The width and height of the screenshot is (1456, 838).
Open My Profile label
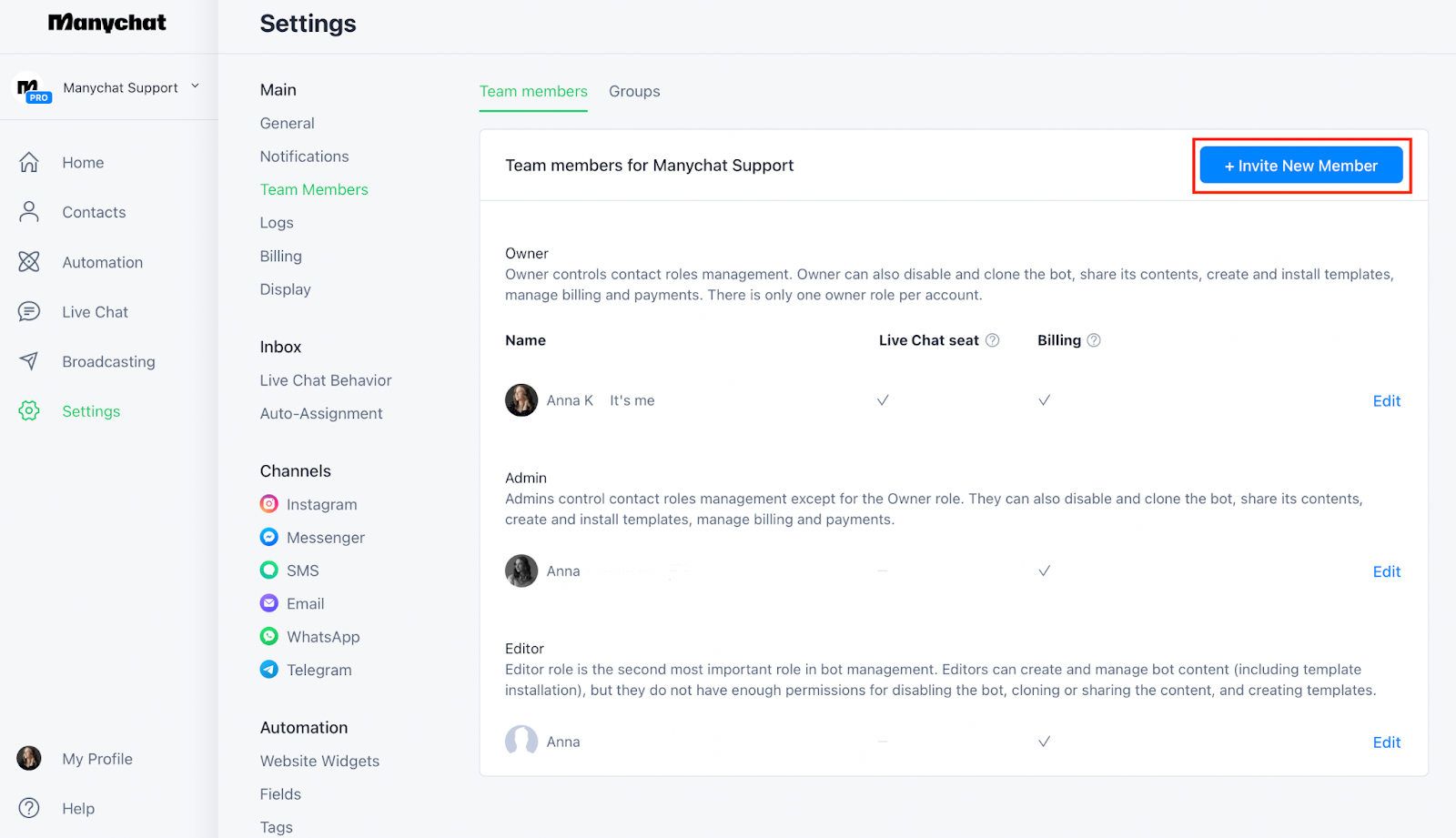pos(97,759)
